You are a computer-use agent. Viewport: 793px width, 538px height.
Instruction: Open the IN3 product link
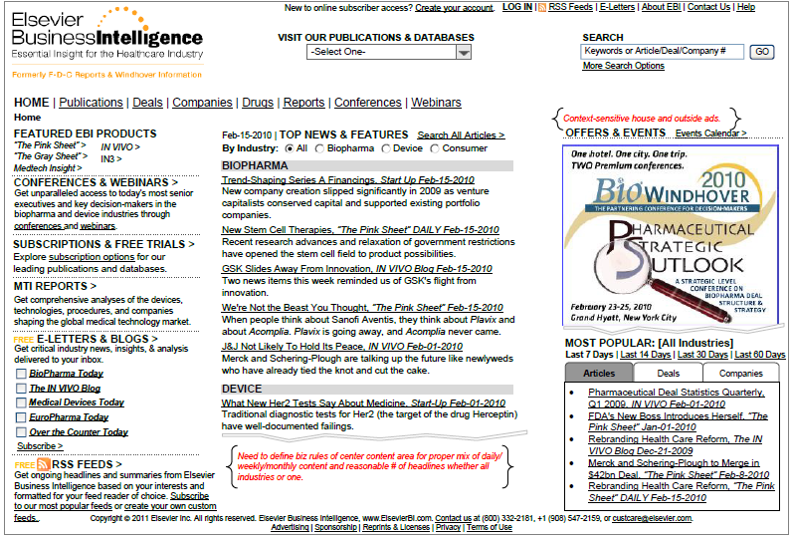coord(111,159)
